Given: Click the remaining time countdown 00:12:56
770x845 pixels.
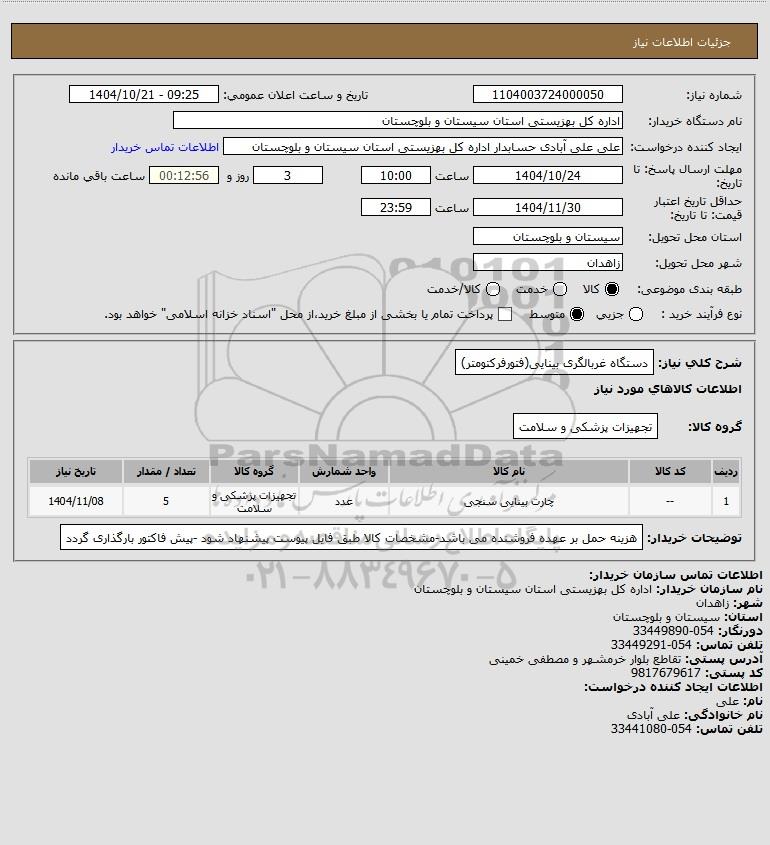Looking at the screenshot, I should tap(184, 175).
